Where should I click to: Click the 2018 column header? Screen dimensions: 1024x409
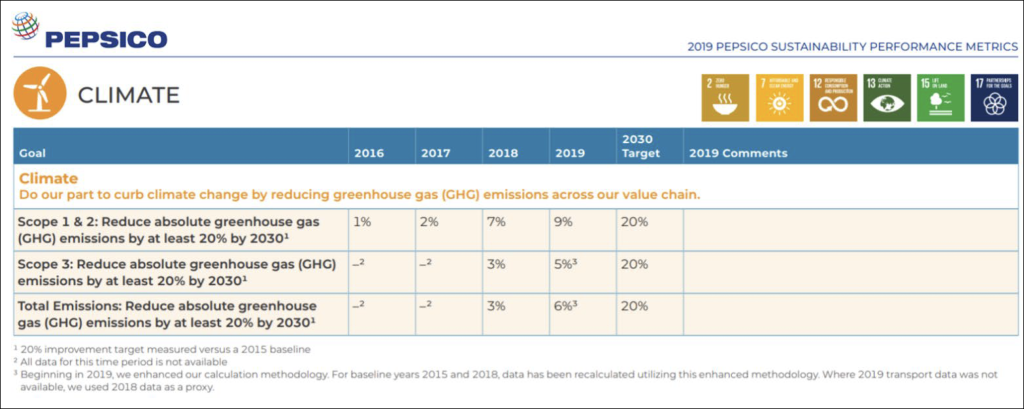502,153
